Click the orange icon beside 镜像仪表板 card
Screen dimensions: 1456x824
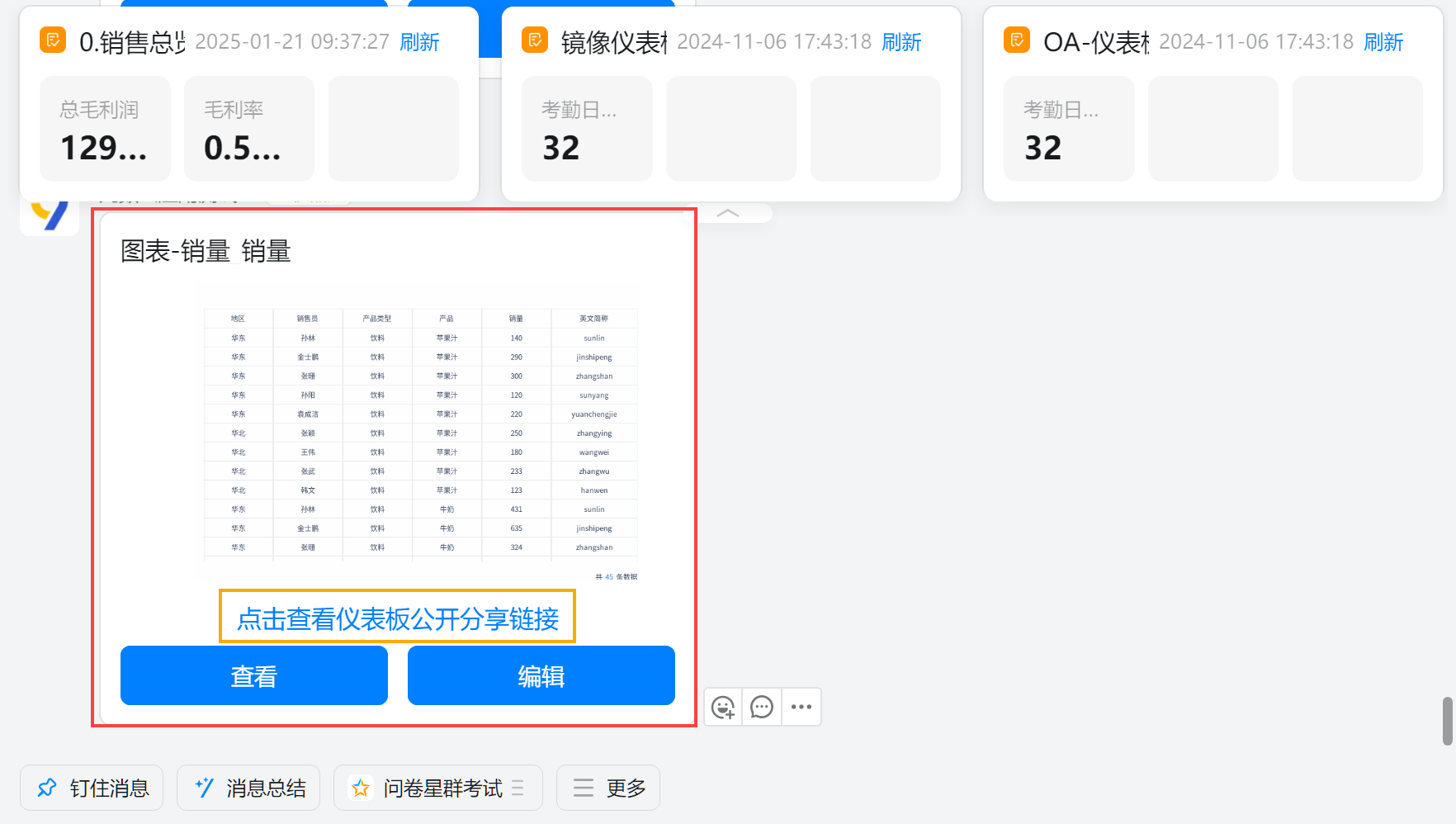(535, 40)
